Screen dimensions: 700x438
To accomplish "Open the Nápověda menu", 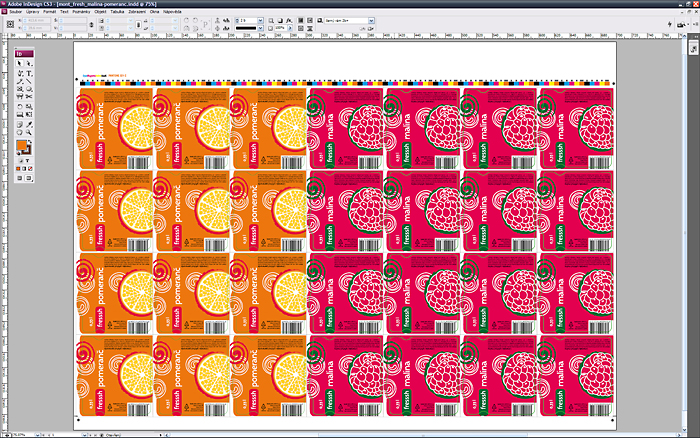I will coord(172,12).
